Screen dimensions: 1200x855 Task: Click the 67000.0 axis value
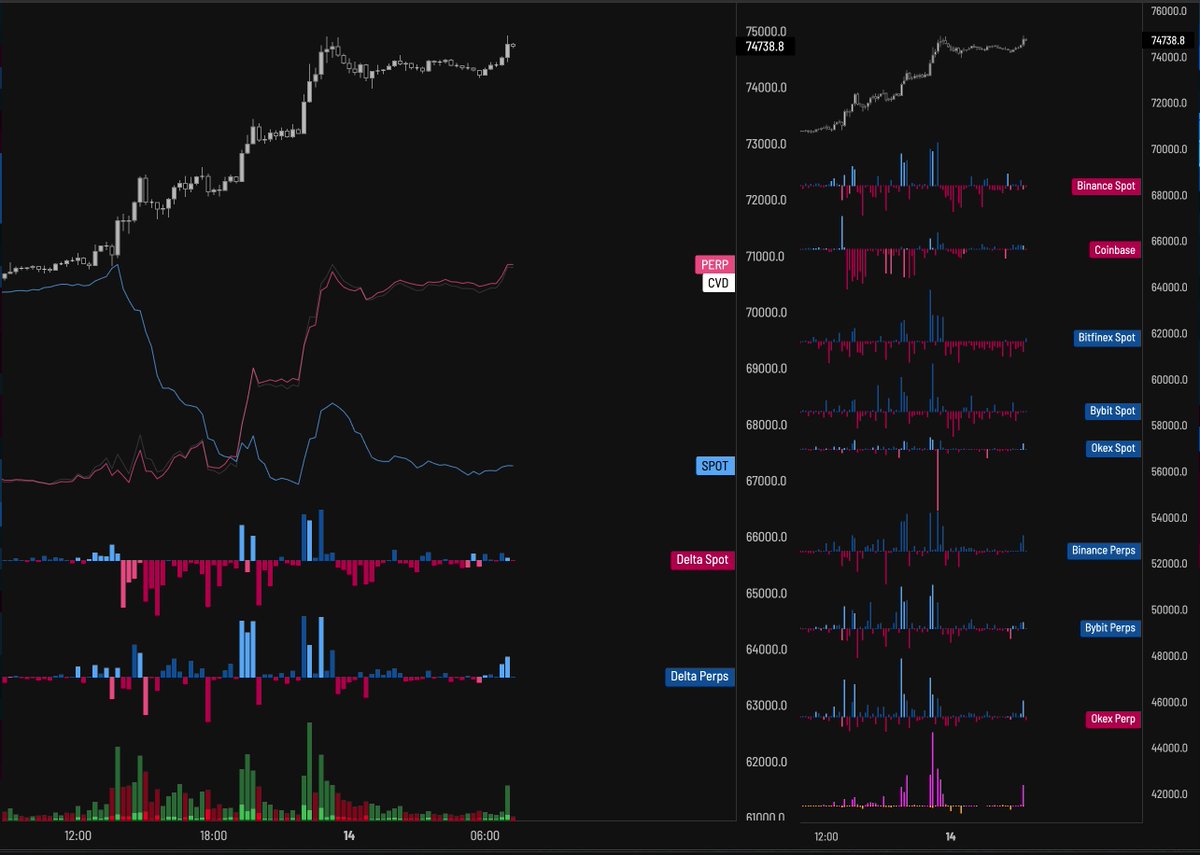(x=766, y=481)
